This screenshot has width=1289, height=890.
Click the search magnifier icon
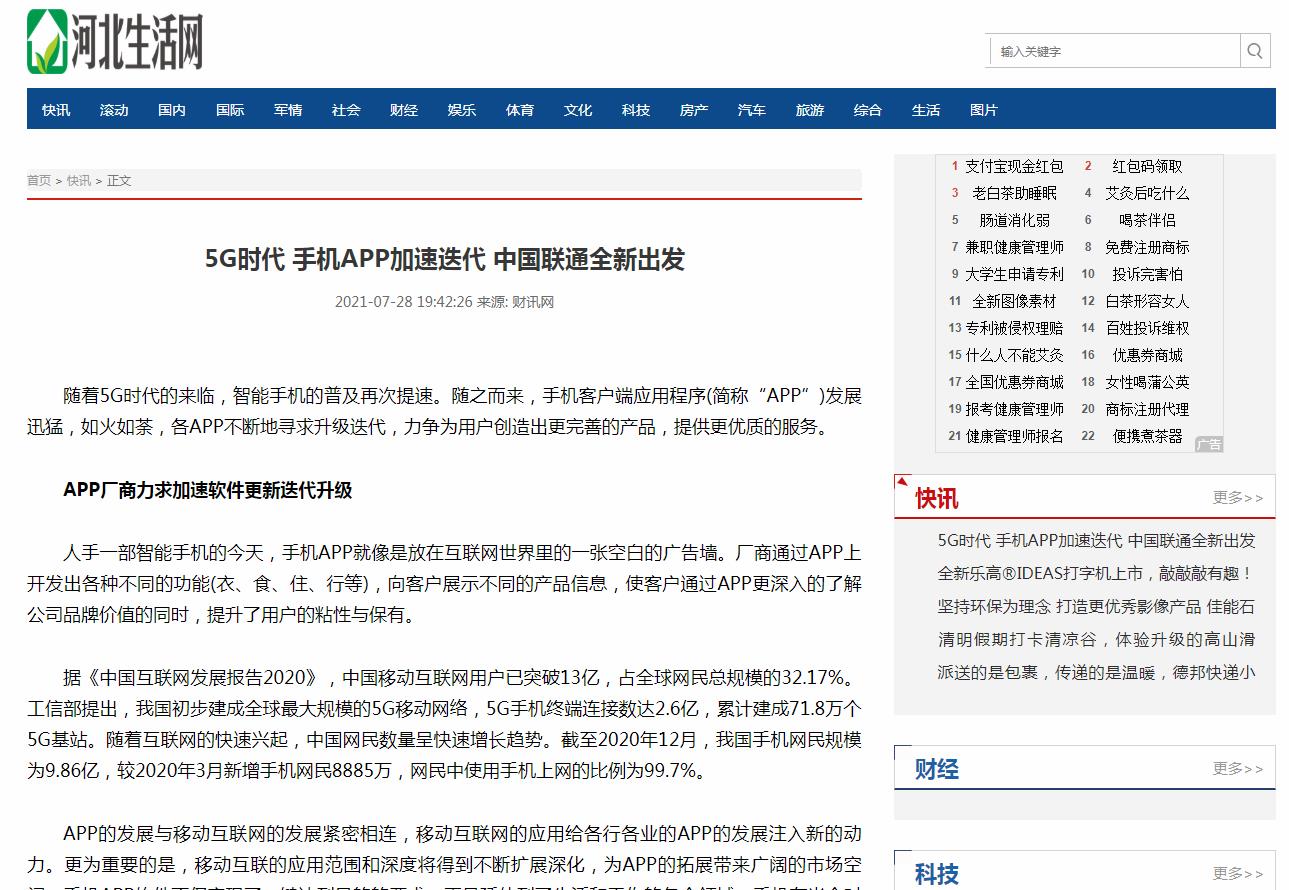1255,51
